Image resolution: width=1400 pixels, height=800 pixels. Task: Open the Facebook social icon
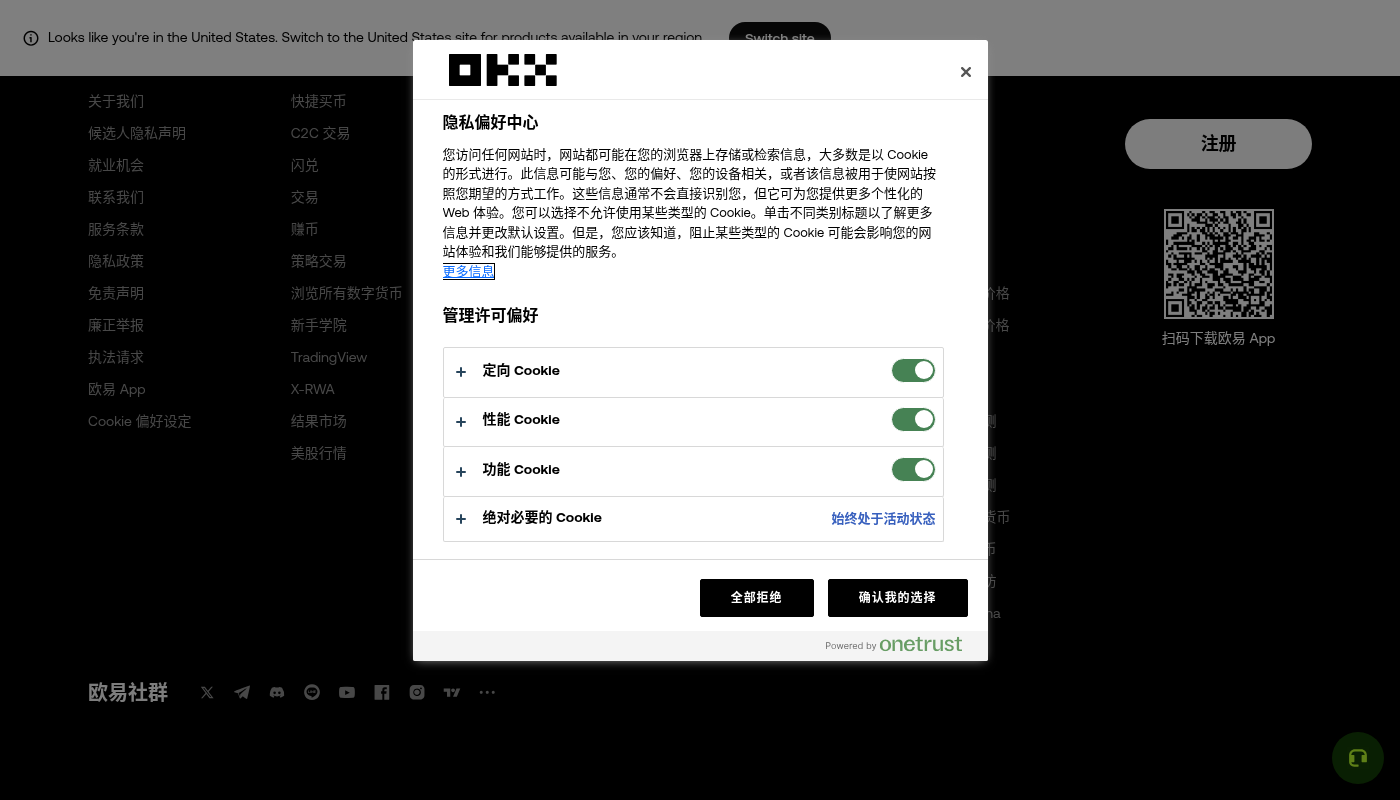click(x=382, y=692)
